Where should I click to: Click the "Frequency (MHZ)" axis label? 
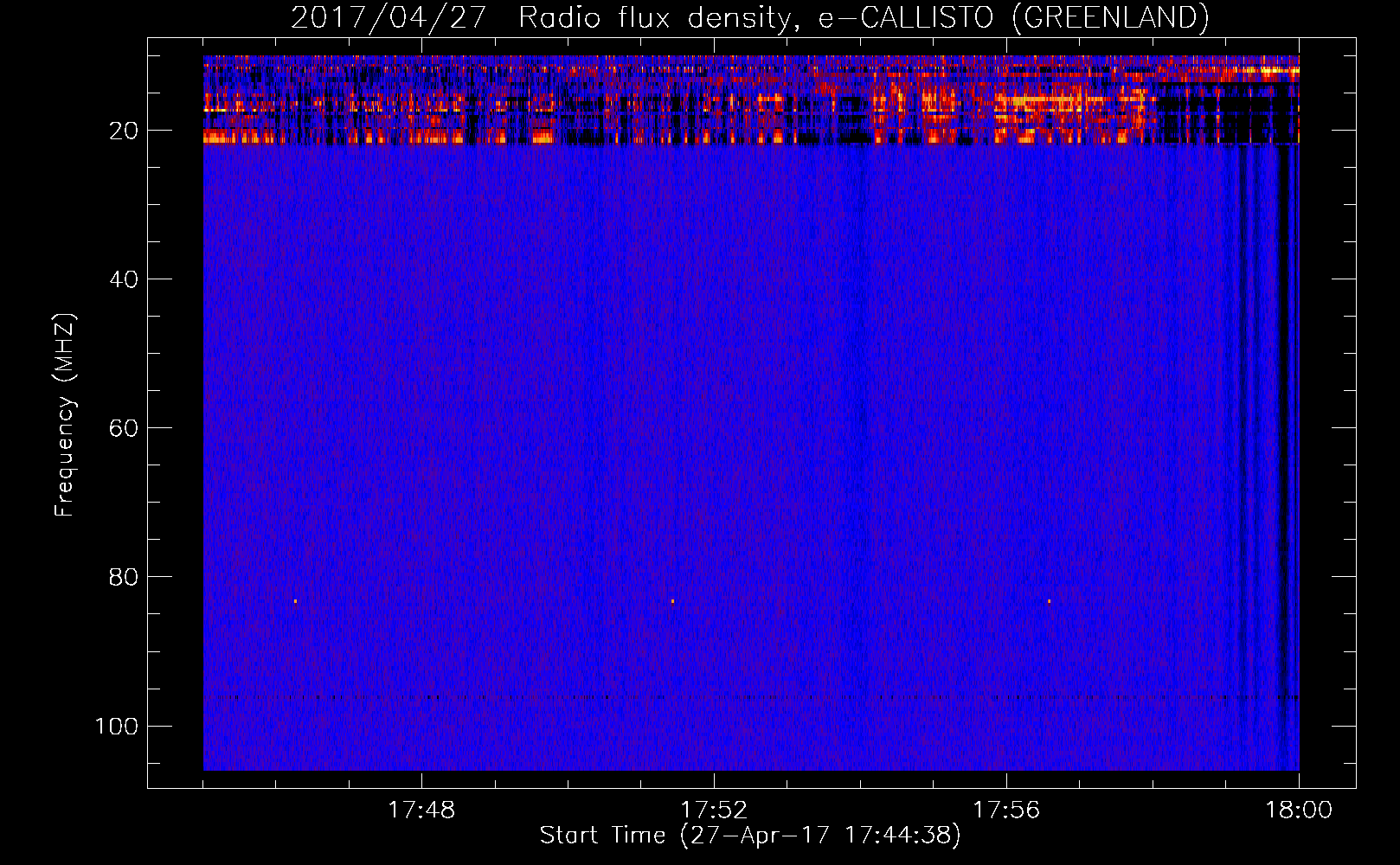[65, 415]
